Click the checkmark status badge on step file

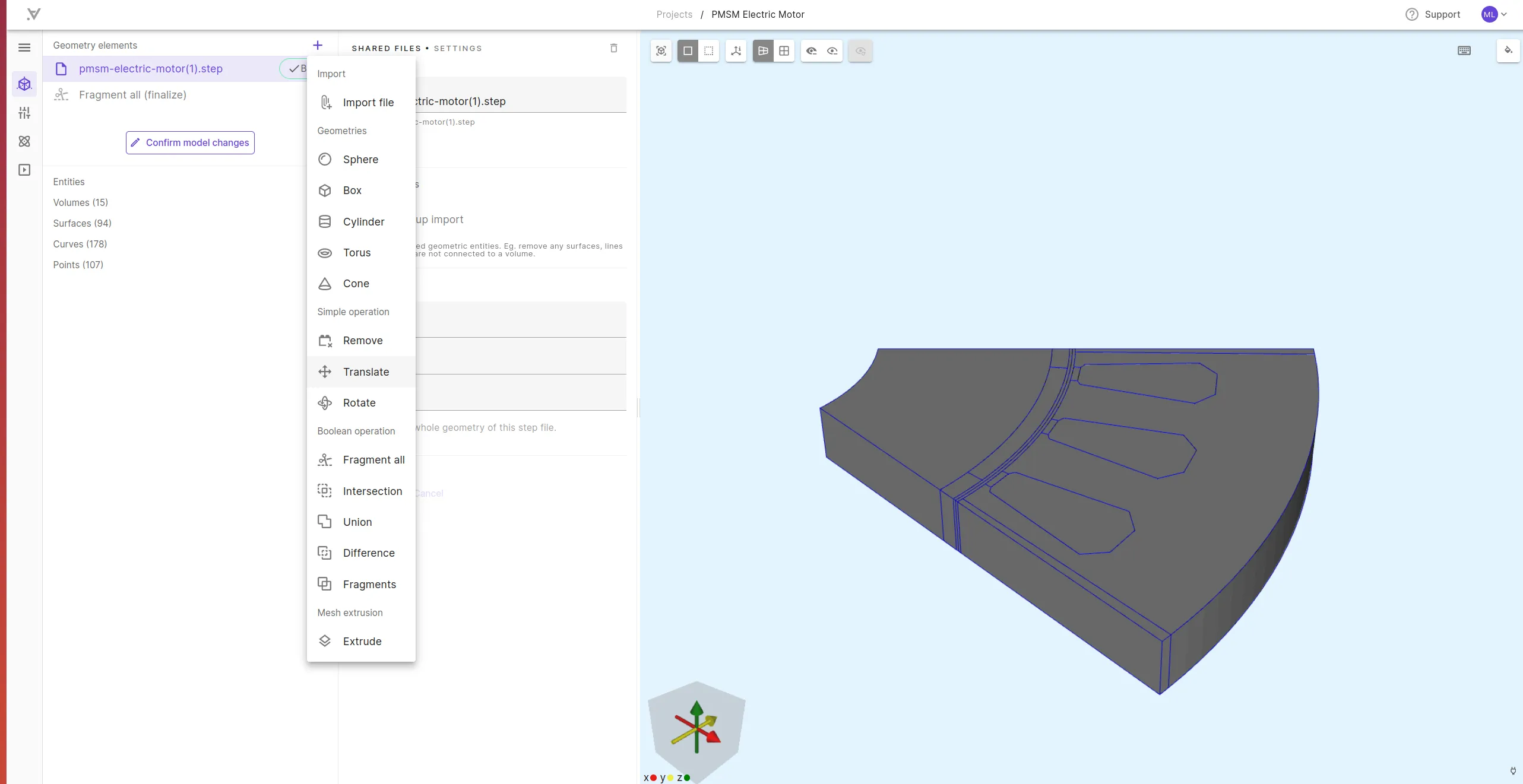pos(294,69)
